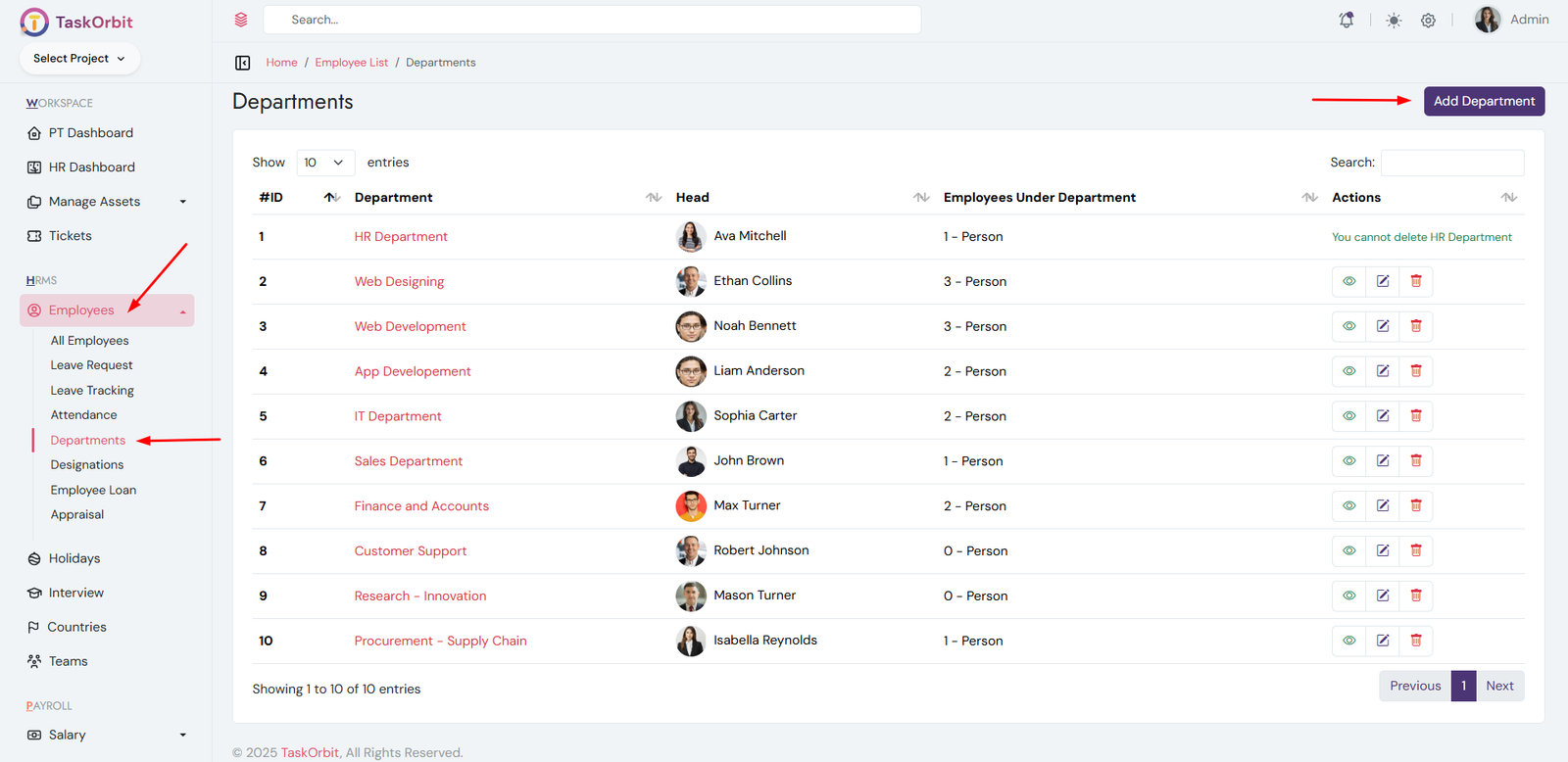View Finance and Accounts details
This screenshot has height=762, width=1568.
(x=1349, y=506)
